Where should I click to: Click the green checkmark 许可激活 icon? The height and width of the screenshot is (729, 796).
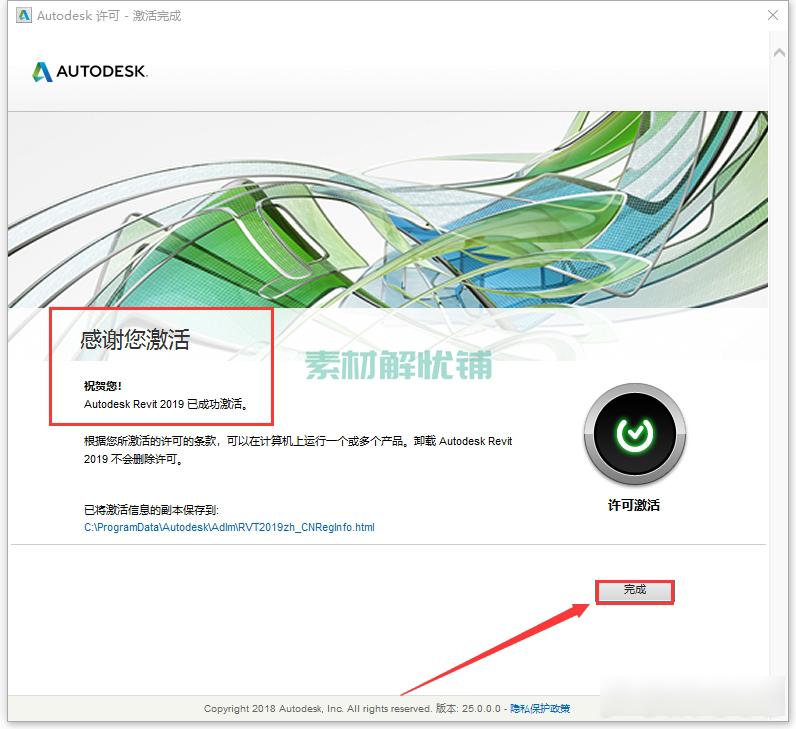click(635, 434)
